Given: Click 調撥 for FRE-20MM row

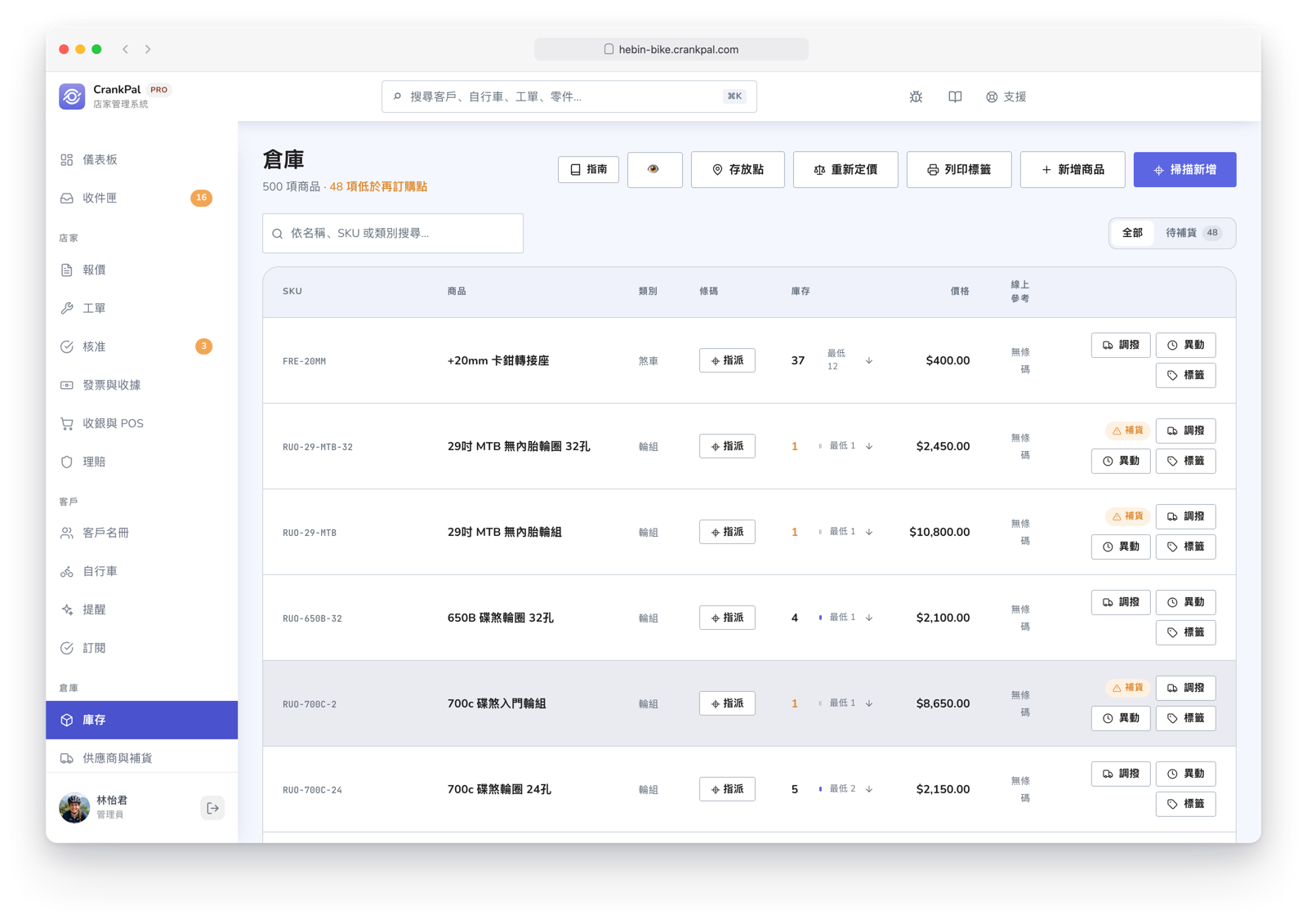Looking at the screenshot, I should 1121,345.
